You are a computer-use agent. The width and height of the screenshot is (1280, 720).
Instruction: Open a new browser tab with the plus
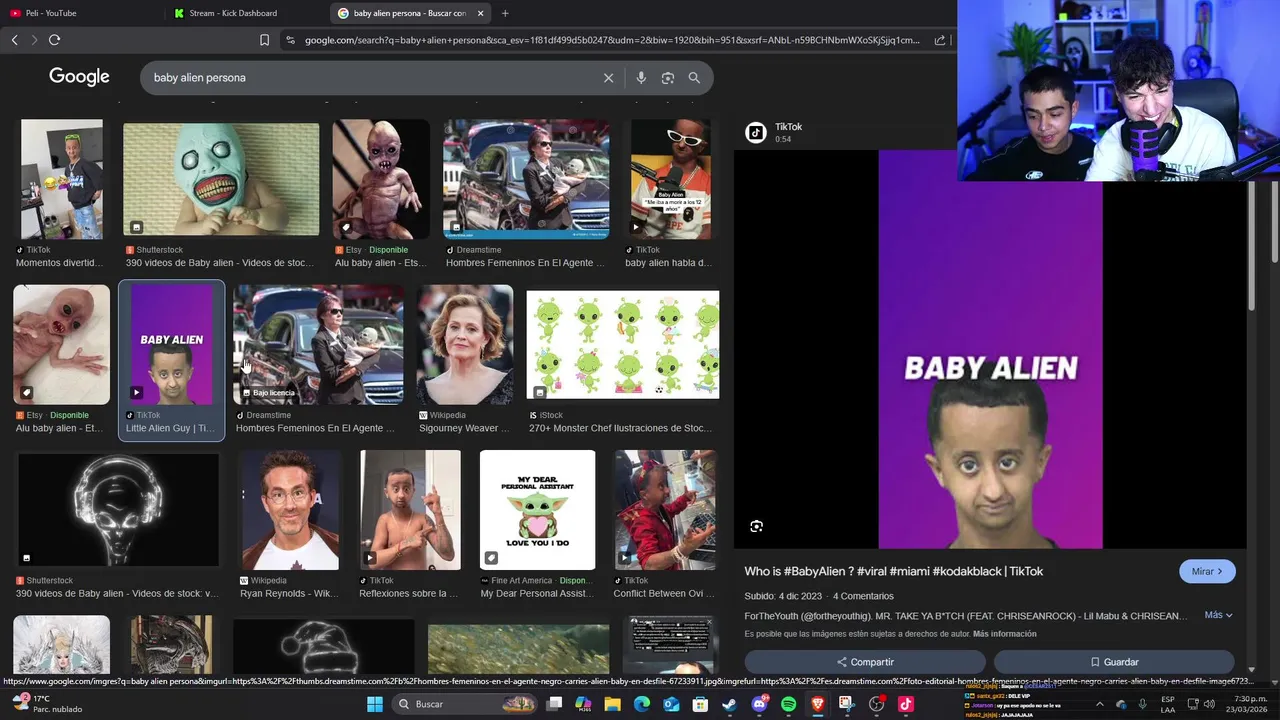(505, 13)
